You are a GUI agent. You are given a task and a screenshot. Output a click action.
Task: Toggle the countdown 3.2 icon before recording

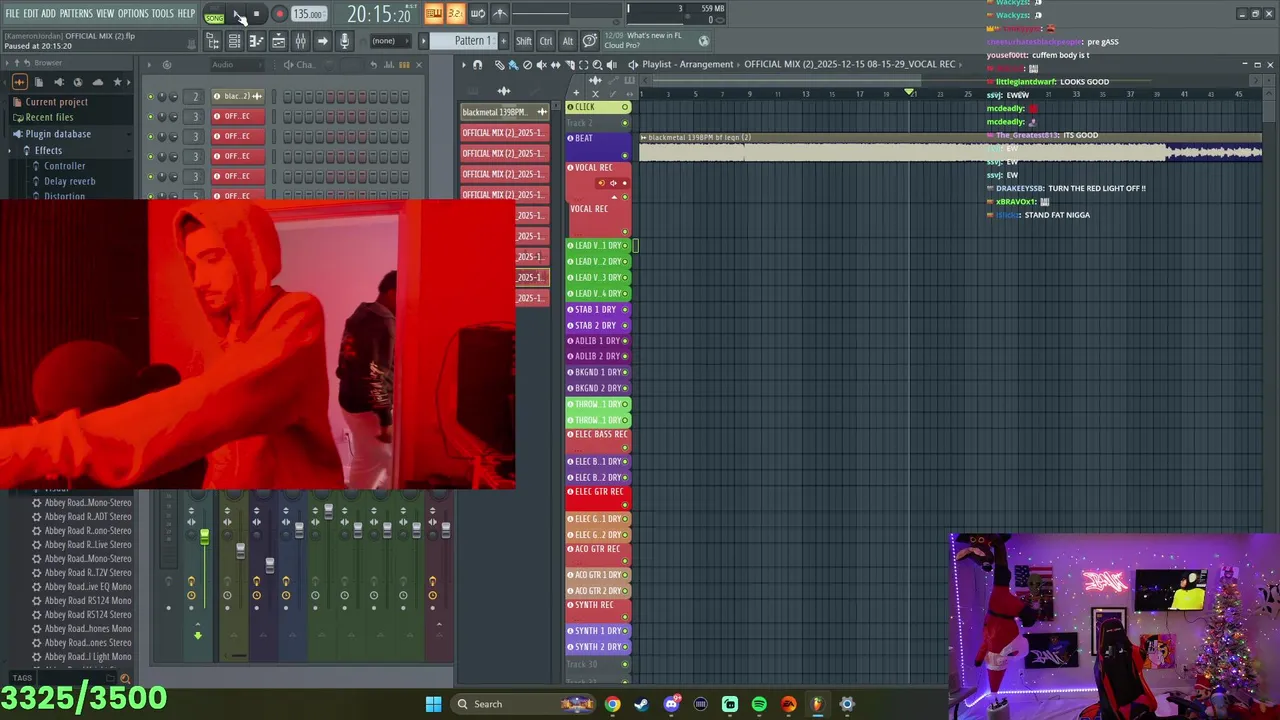pyautogui.click(x=455, y=13)
